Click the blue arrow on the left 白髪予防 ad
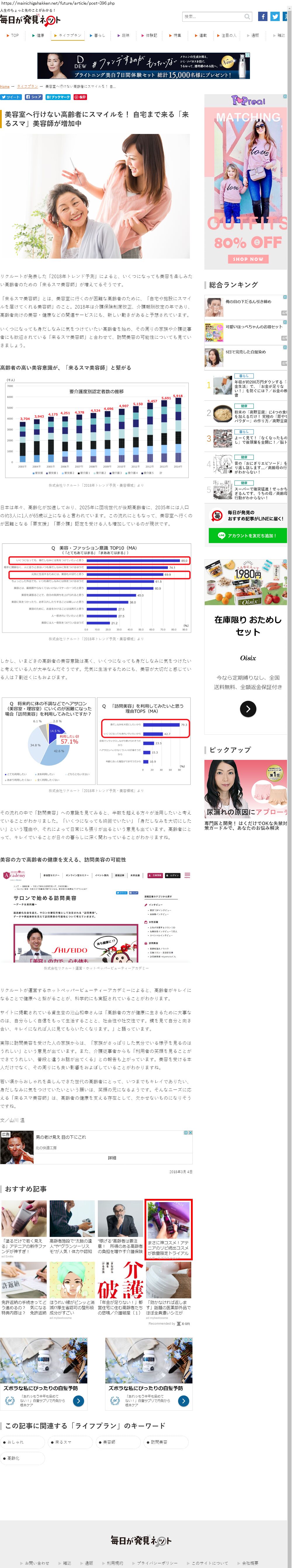 [78, 1401]
